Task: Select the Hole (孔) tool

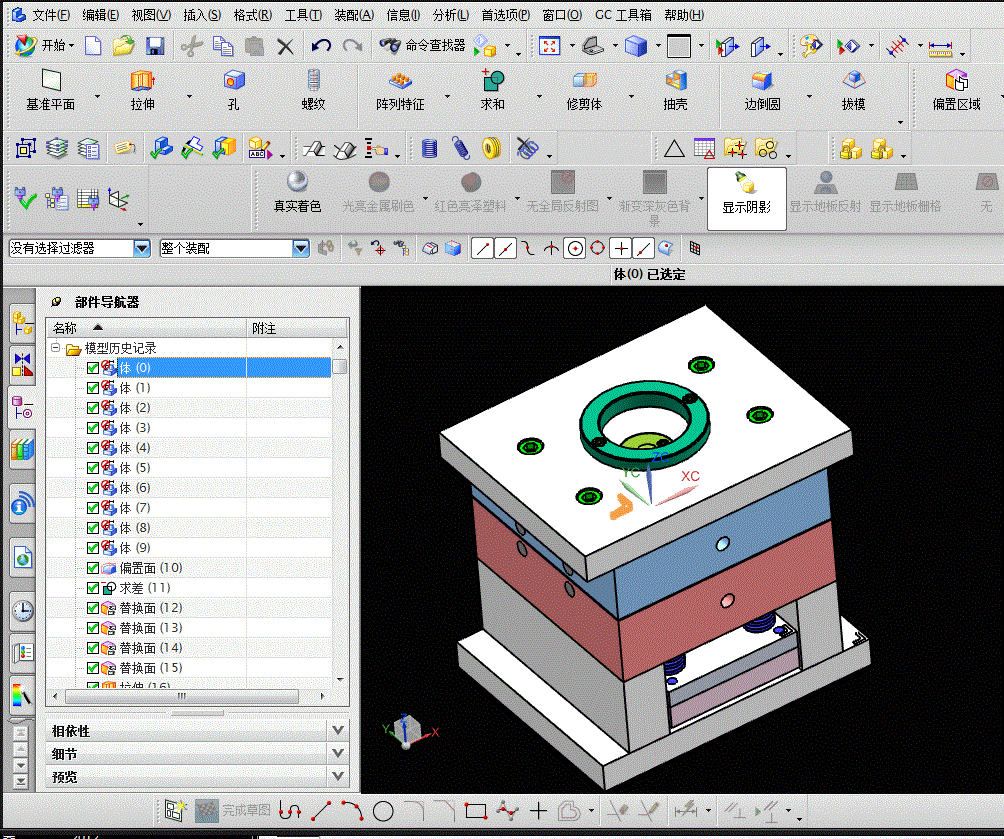Action: coord(234,90)
